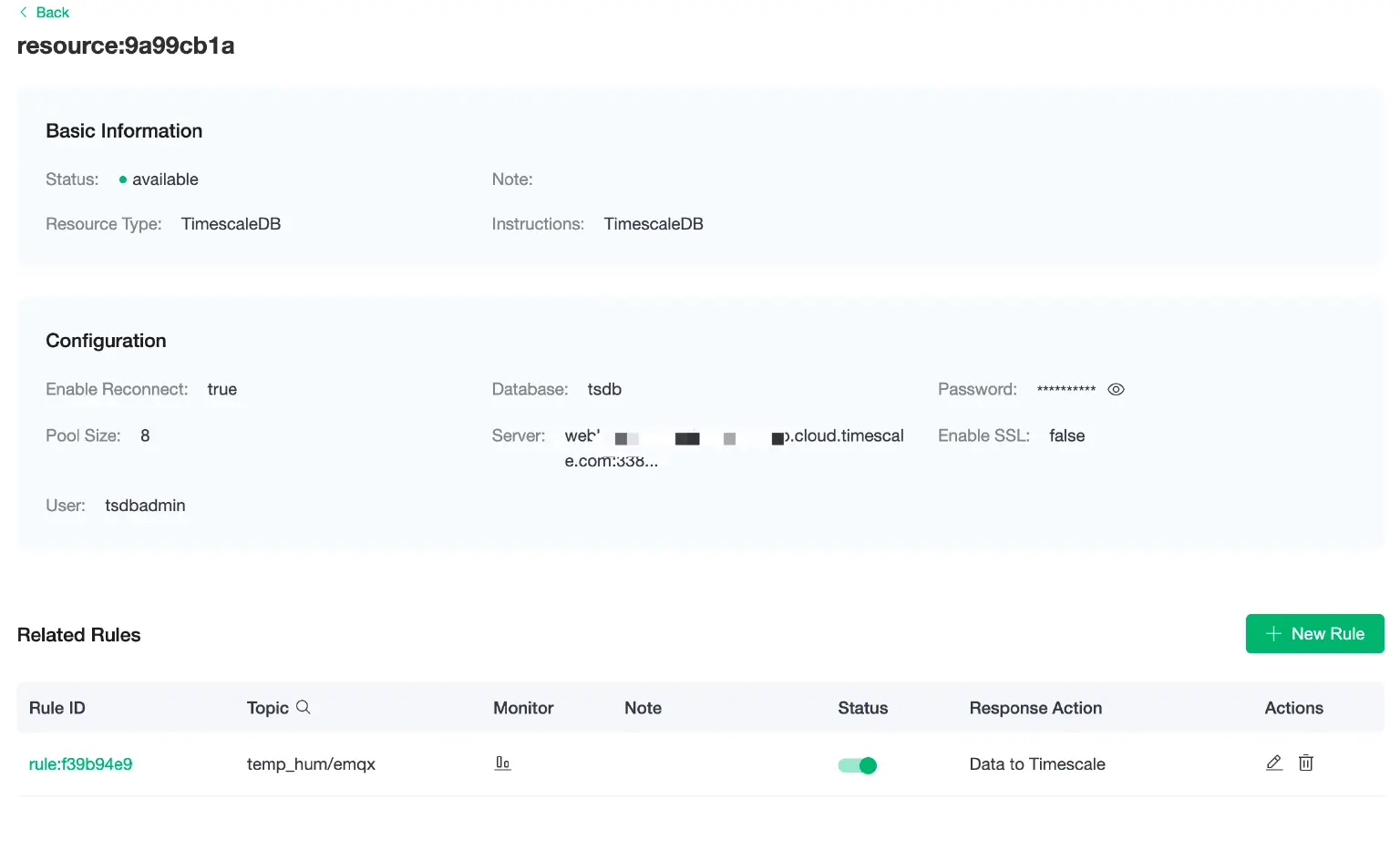
Task: Reveal the password using the eye icon
Action: (x=1116, y=389)
